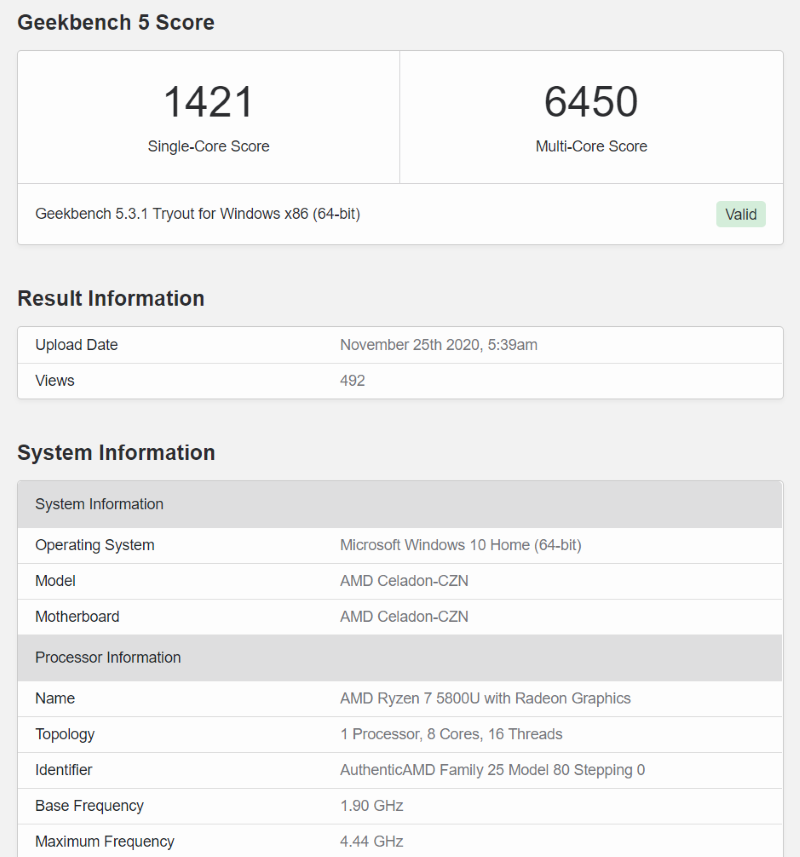Select the AMD Celadon-CZN value in Motherboard row

(x=404, y=617)
